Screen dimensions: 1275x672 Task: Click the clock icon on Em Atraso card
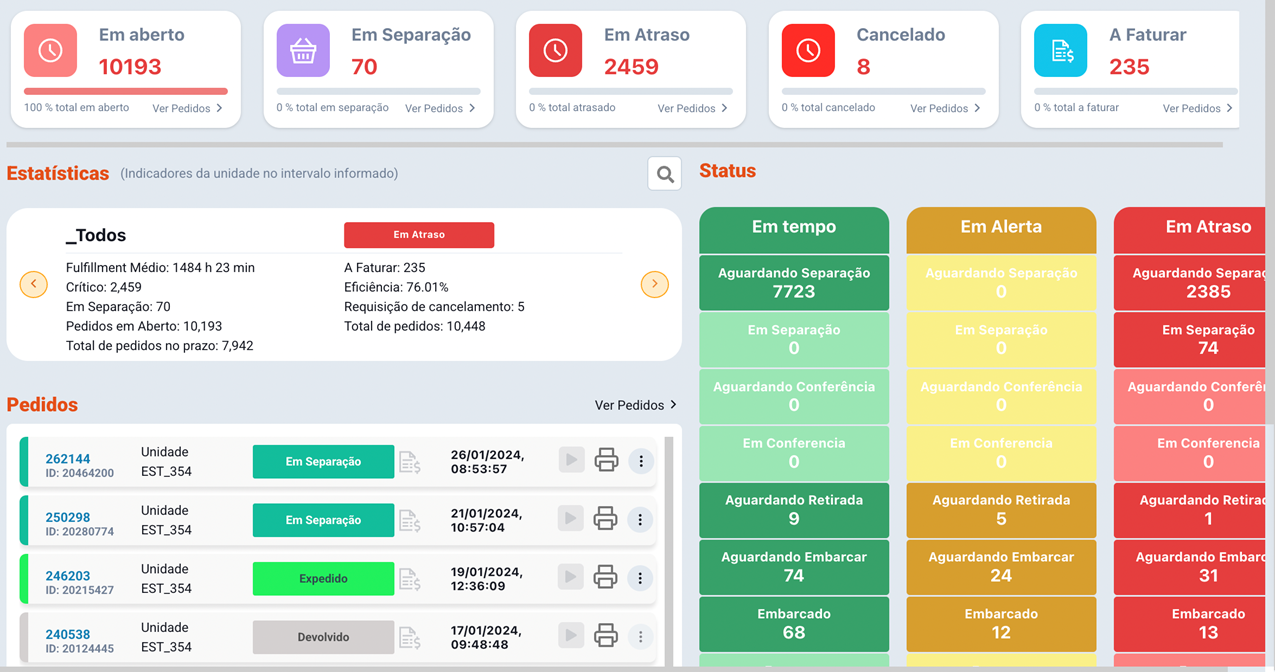click(556, 48)
